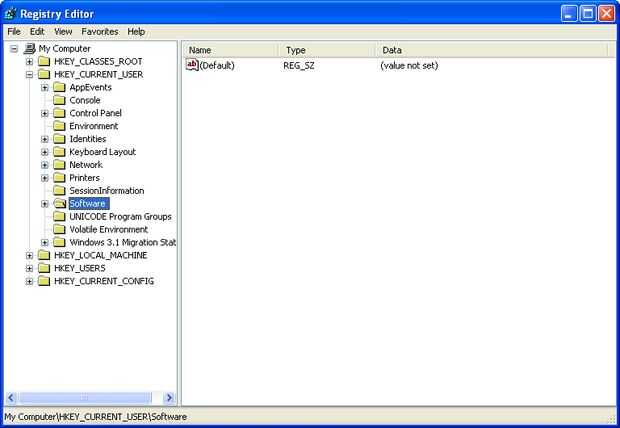This screenshot has height=428, width=620.
Task: Expand the Control Panel key
Action: point(45,114)
